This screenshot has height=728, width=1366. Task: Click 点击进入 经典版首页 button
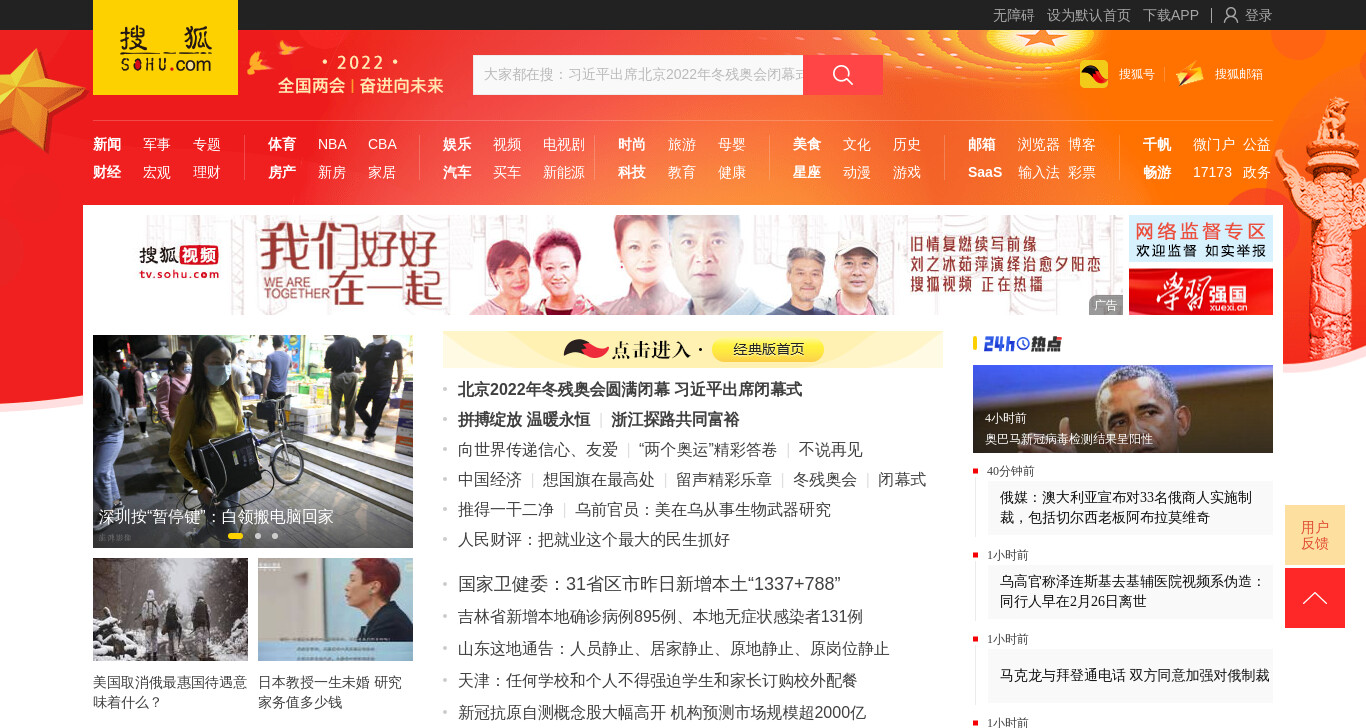[x=693, y=349]
